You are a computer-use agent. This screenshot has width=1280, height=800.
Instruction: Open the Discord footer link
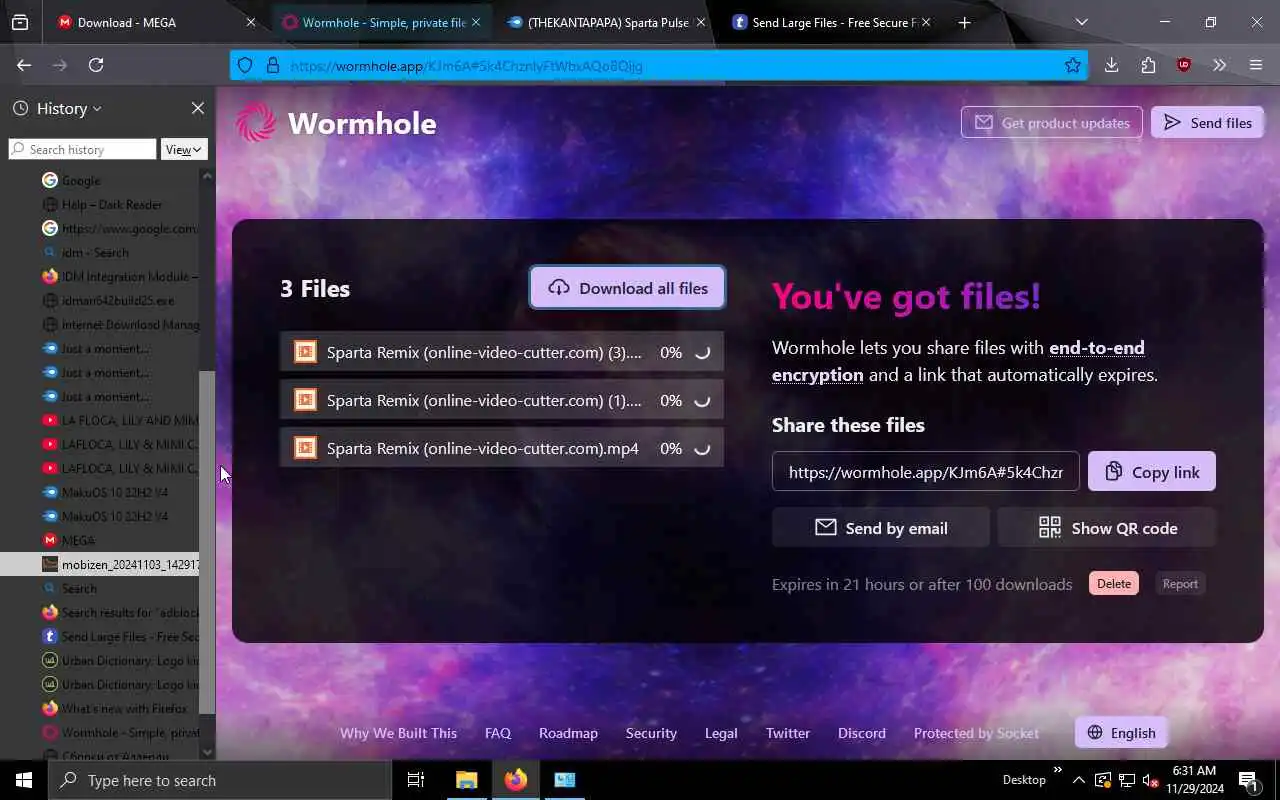point(862,733)
